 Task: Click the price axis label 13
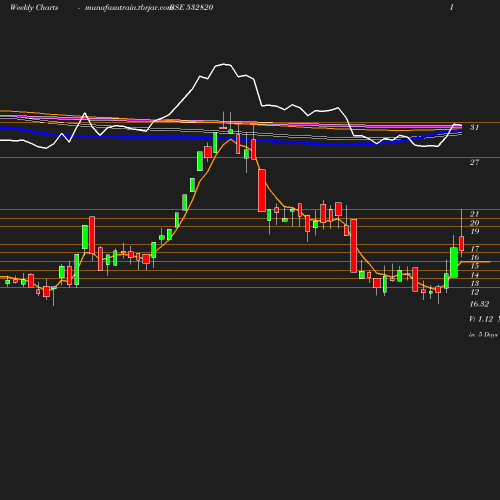click(x=475, y=283)
